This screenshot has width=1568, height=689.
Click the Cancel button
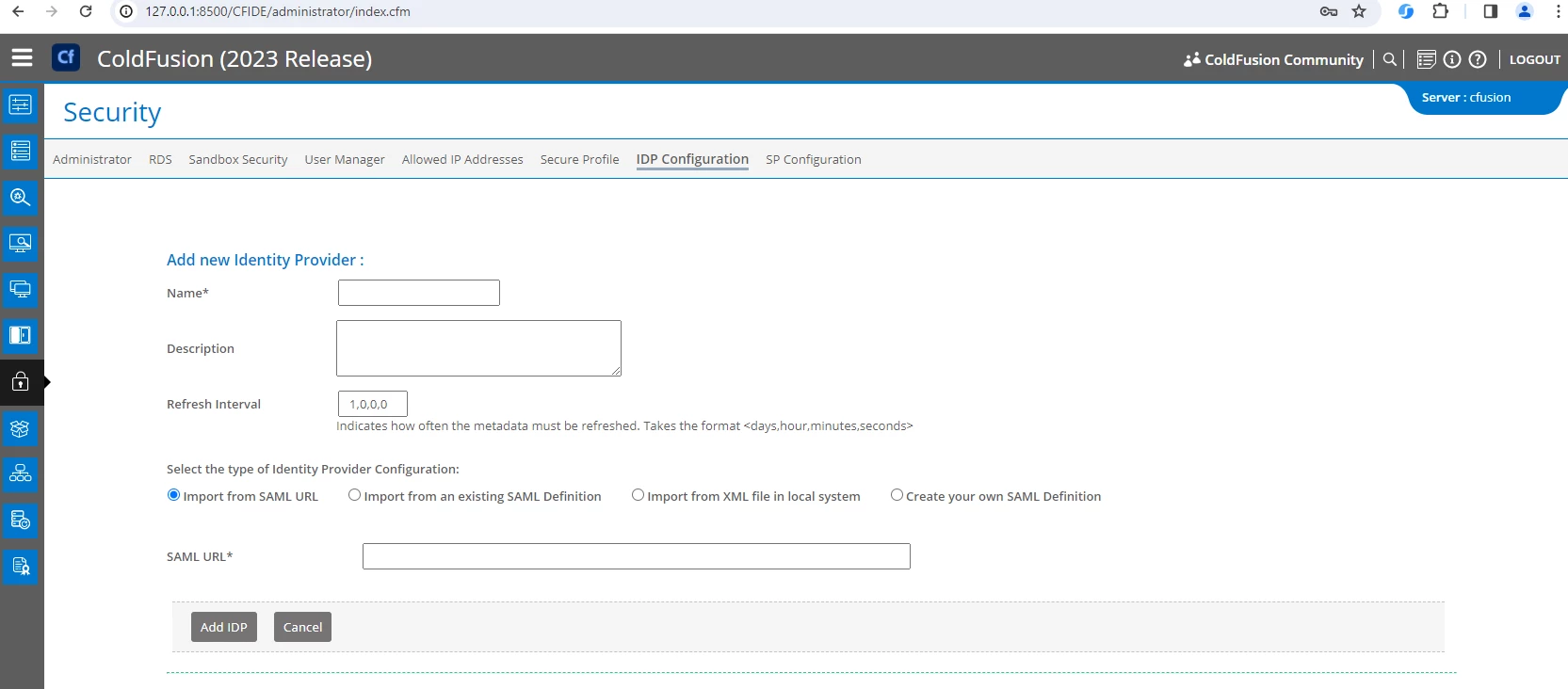(x=302, y=627)
